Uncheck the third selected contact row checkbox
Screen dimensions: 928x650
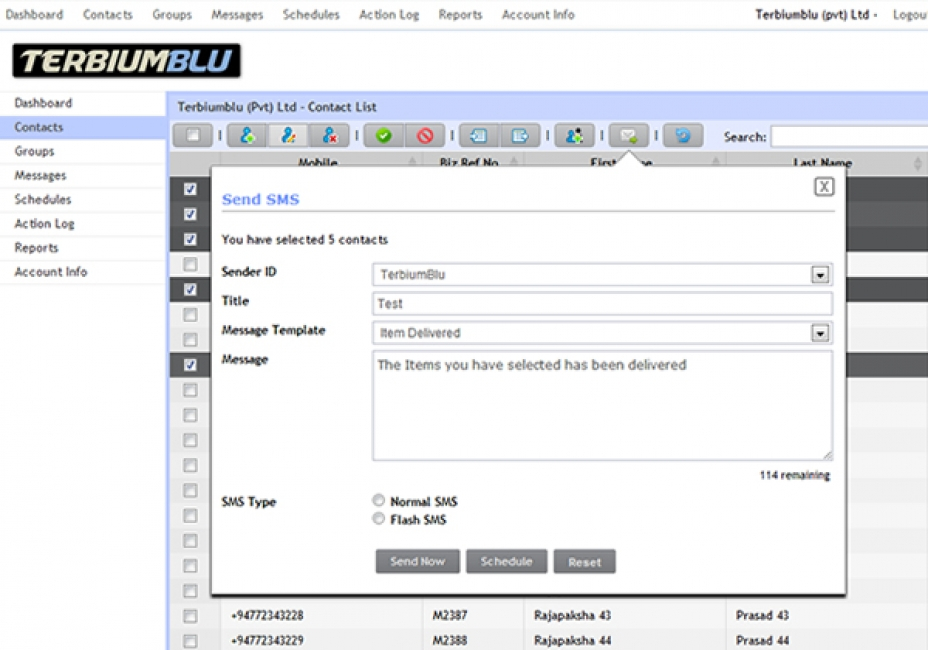(190, 239)
